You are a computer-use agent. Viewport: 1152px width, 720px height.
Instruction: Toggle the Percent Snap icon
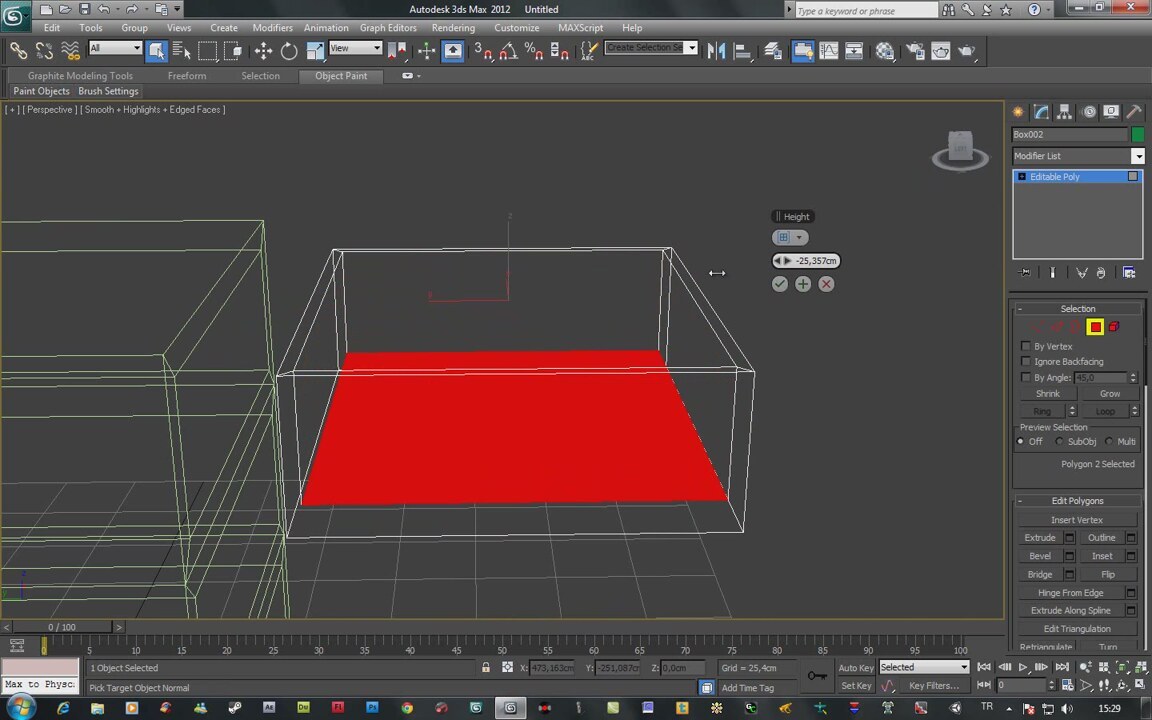point(533,51)
